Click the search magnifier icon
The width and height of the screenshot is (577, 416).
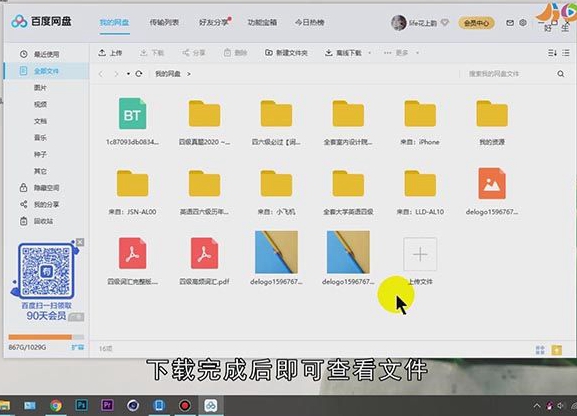click(560, 74)
